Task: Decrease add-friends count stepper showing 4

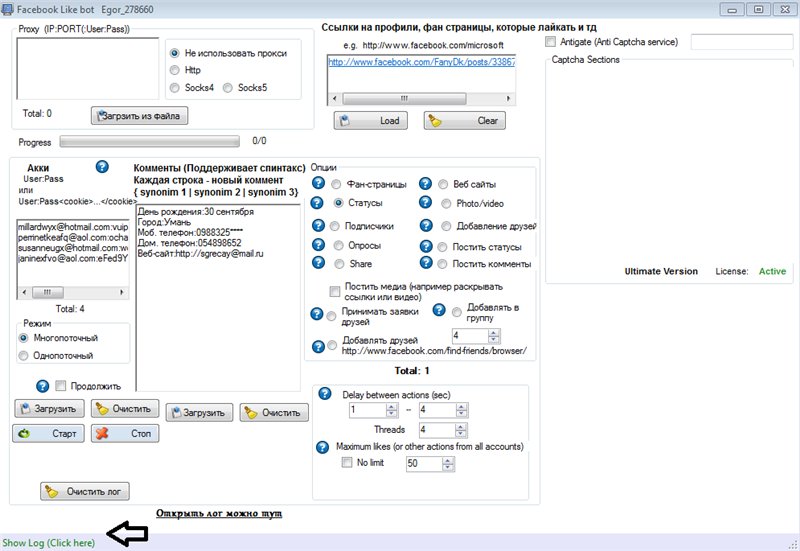Action: [493, 339]
